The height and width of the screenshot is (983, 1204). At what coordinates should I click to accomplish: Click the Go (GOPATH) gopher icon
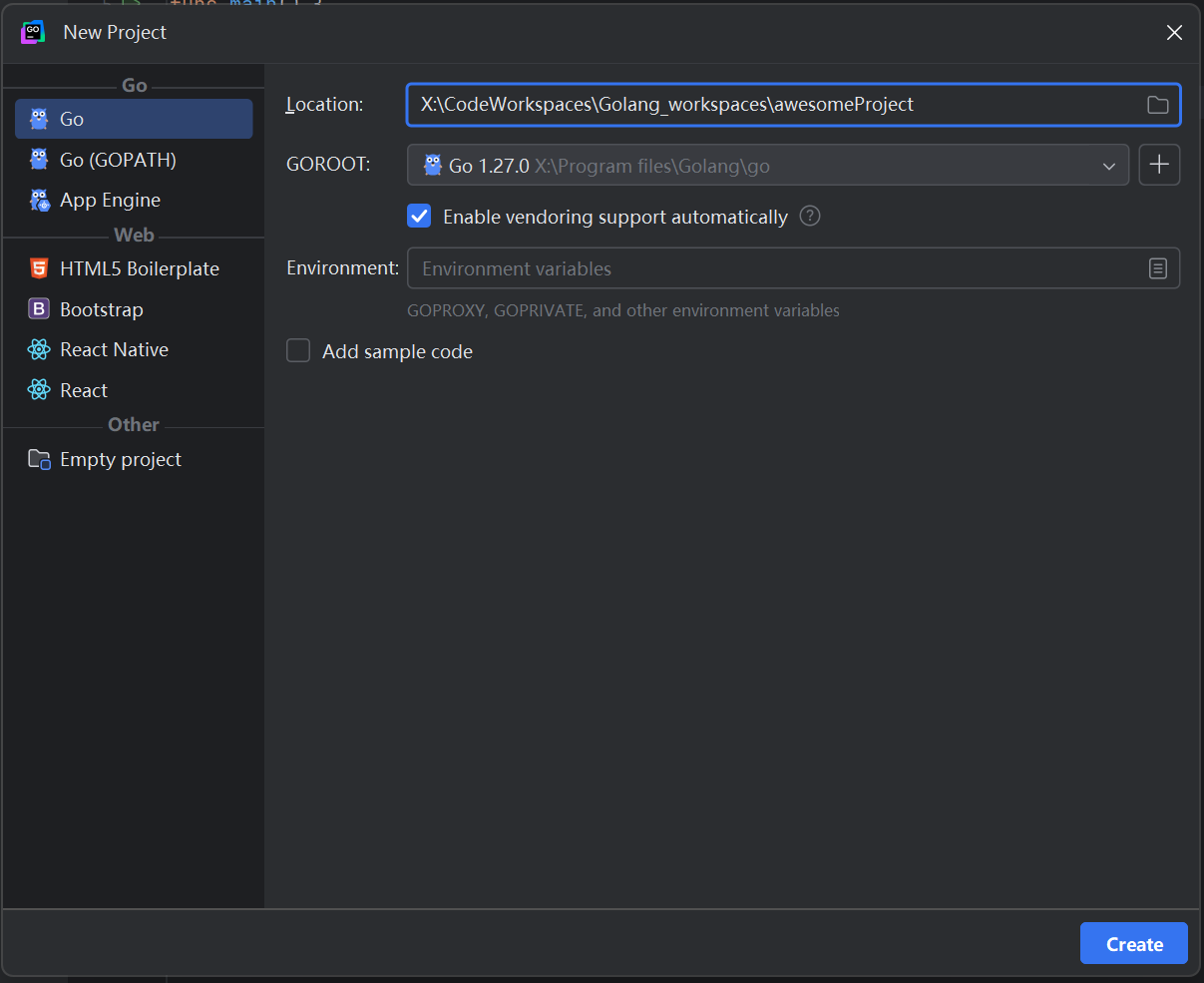39,160
